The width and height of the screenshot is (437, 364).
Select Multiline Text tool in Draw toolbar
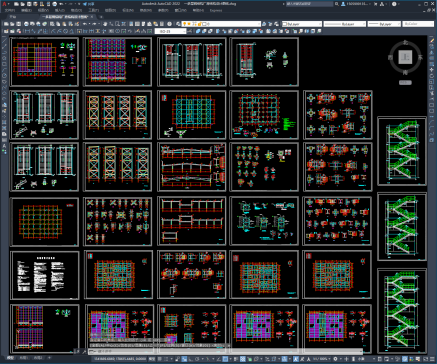[x=4, y=146]
